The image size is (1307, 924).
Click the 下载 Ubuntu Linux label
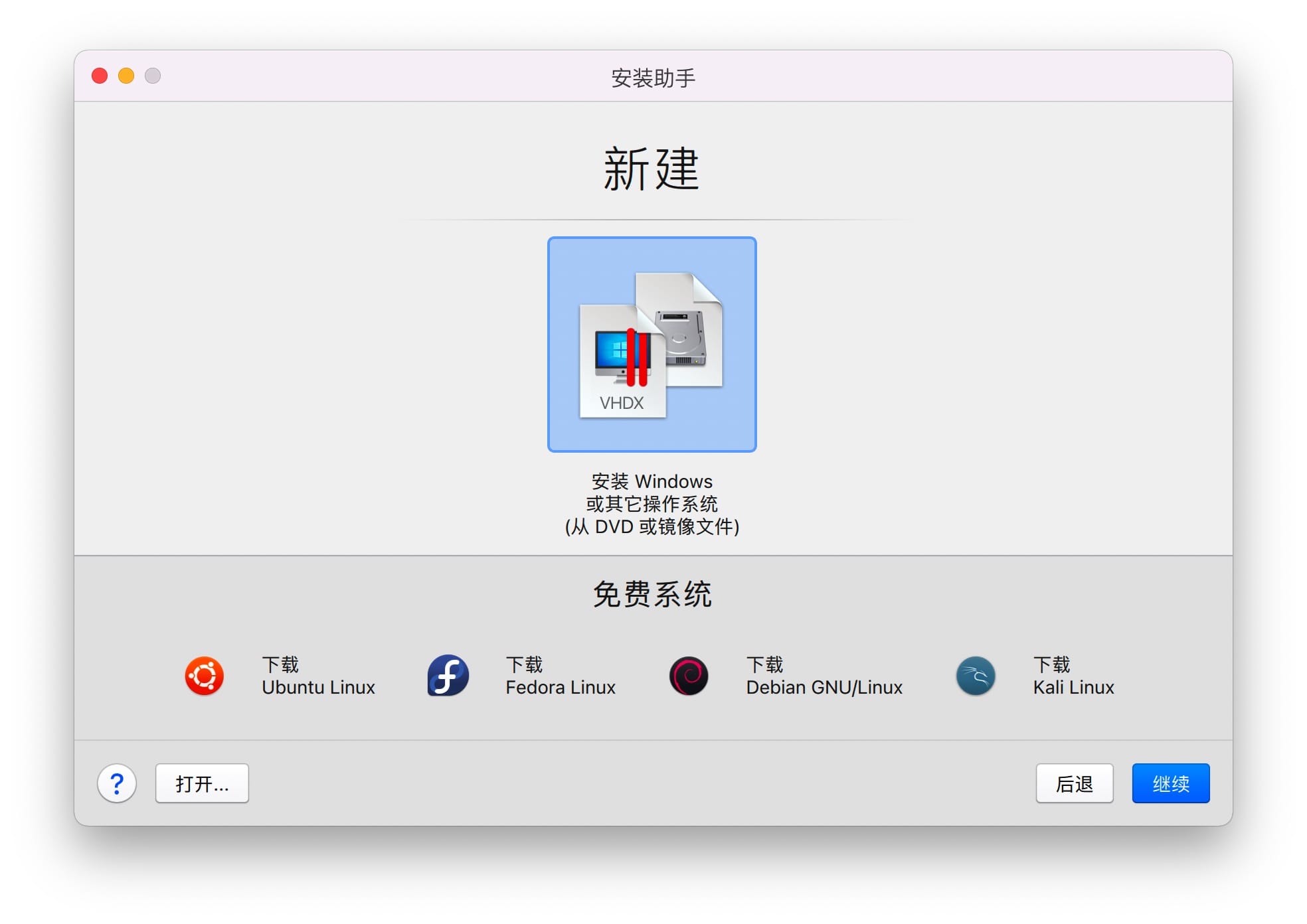[318, 676]
